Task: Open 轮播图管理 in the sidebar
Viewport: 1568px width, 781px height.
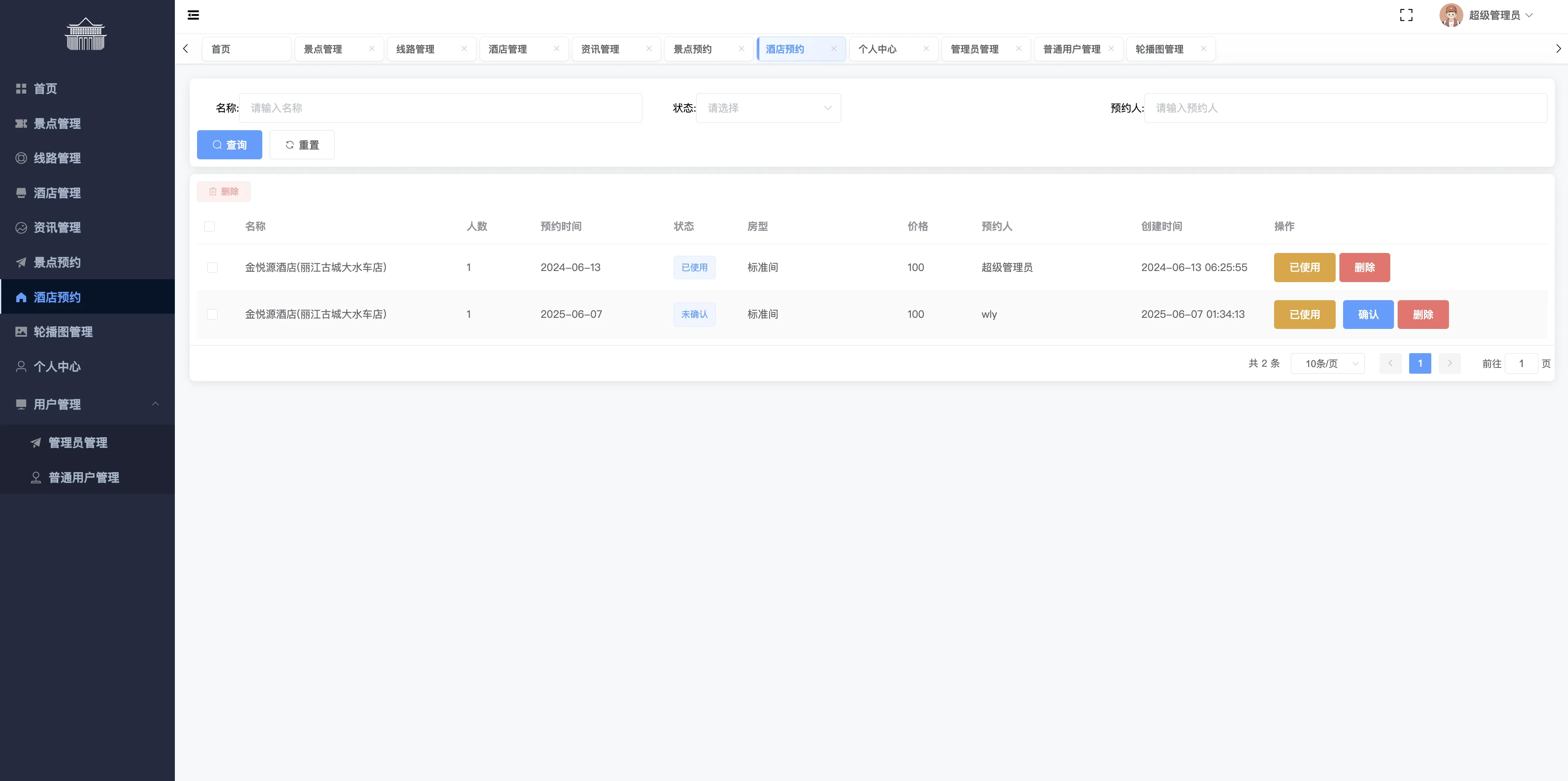Action: (63, 332)
